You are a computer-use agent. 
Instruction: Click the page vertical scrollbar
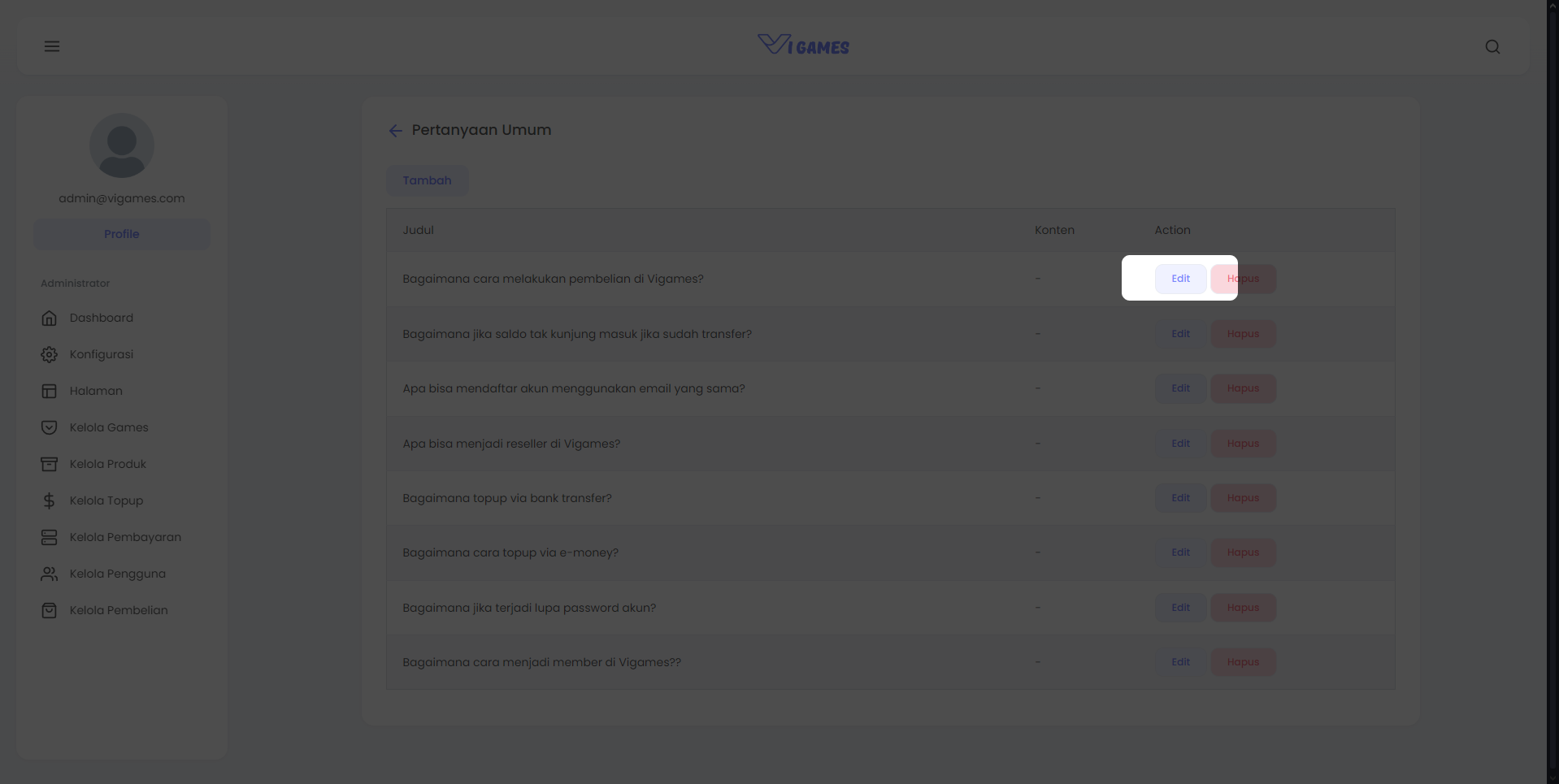[x=1552, y=392]
